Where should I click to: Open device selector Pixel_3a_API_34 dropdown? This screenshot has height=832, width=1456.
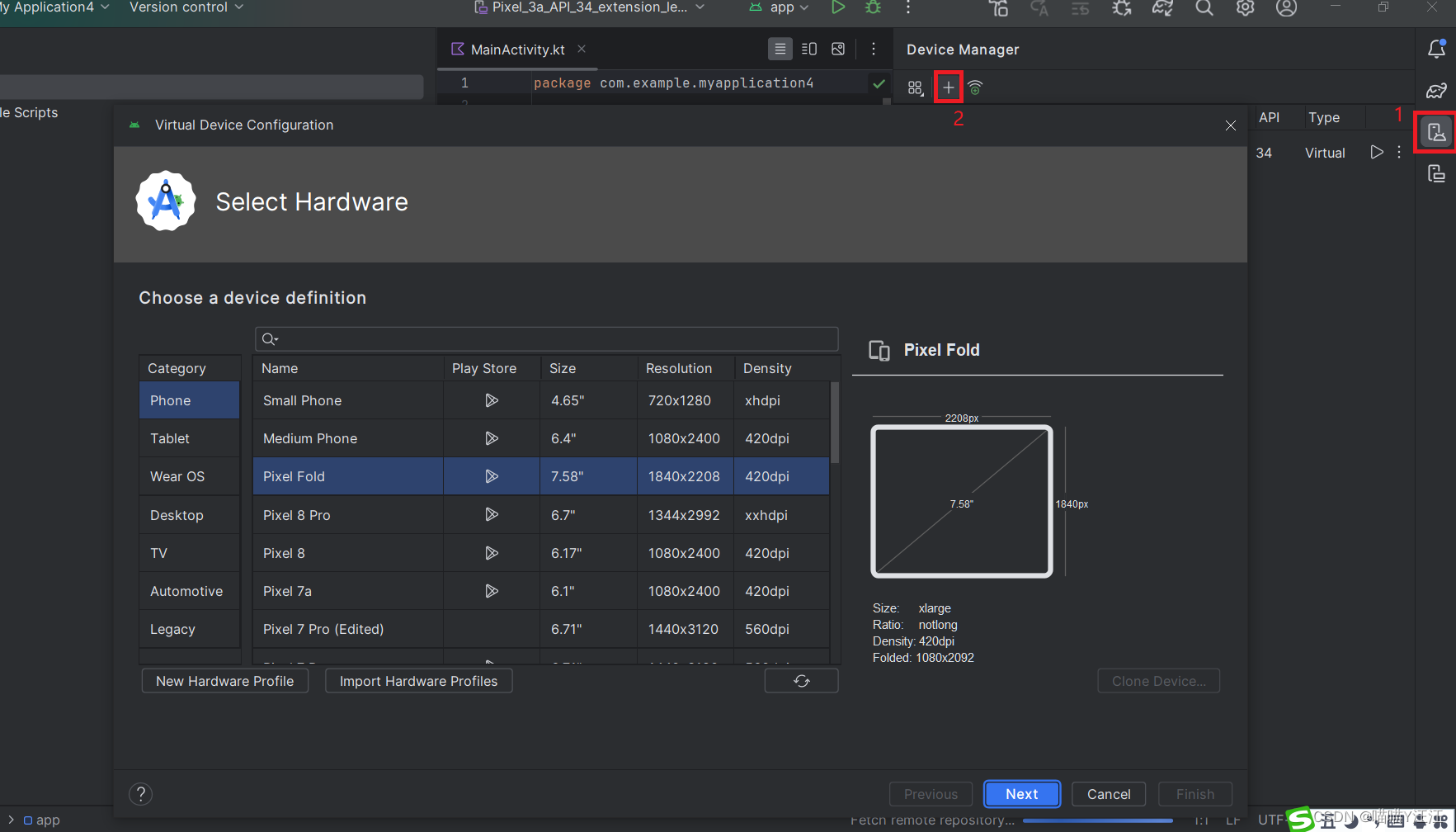(589, 7)
